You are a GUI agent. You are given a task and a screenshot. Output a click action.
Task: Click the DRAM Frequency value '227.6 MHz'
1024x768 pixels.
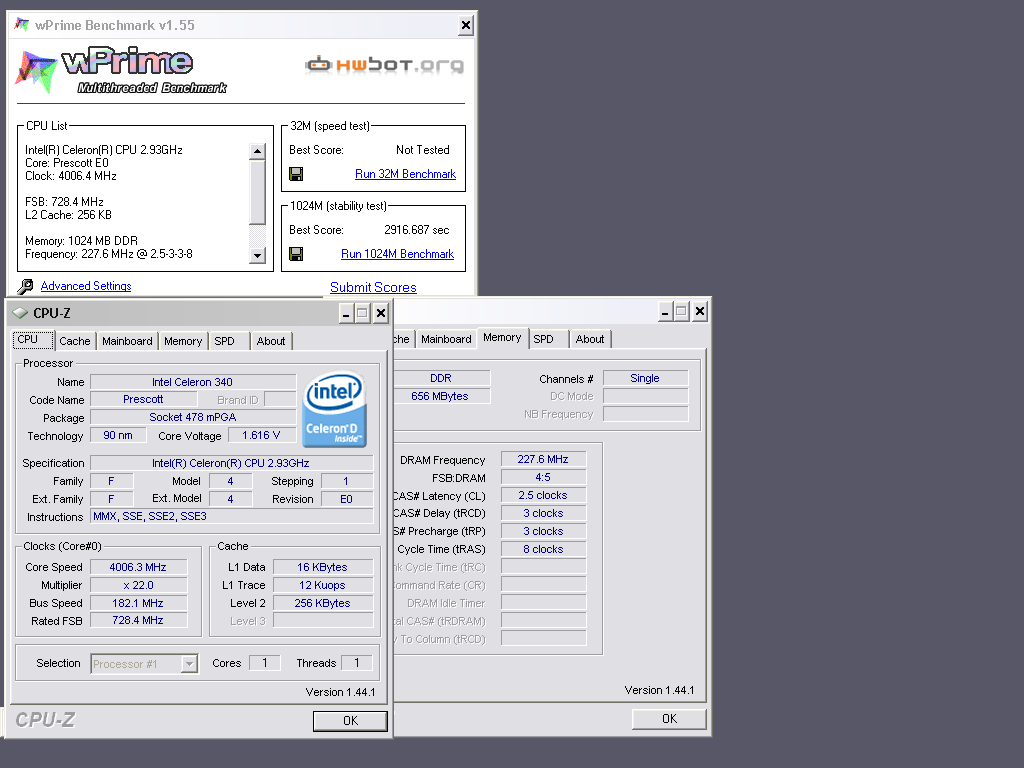(543, 459)
